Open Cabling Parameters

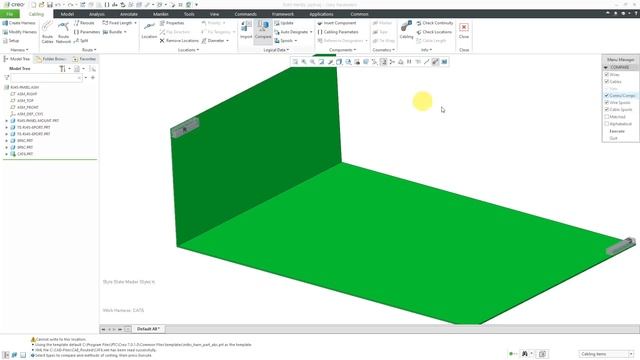pos(338,32)
